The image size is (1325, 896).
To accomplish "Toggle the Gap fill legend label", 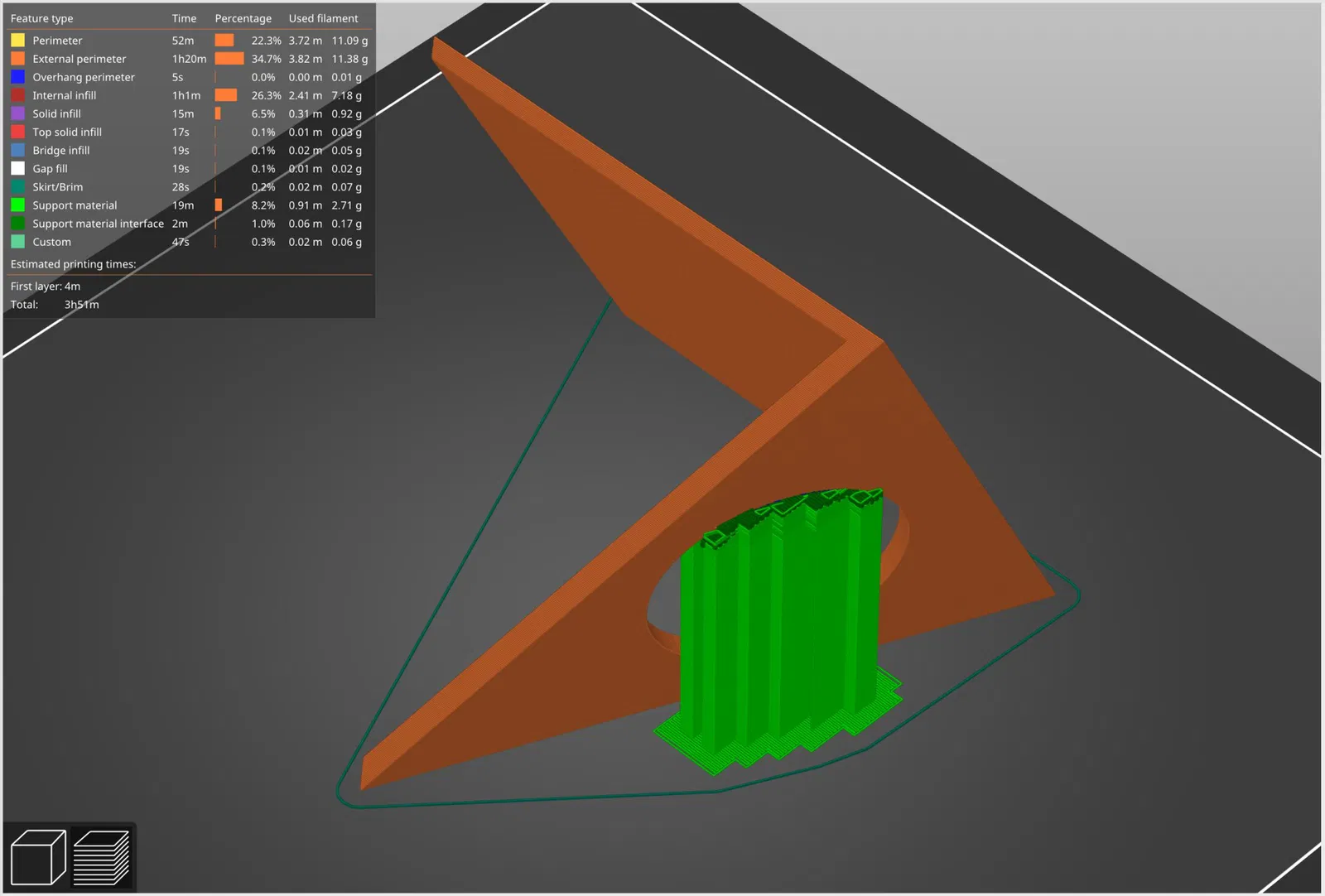I will [51, 168].
